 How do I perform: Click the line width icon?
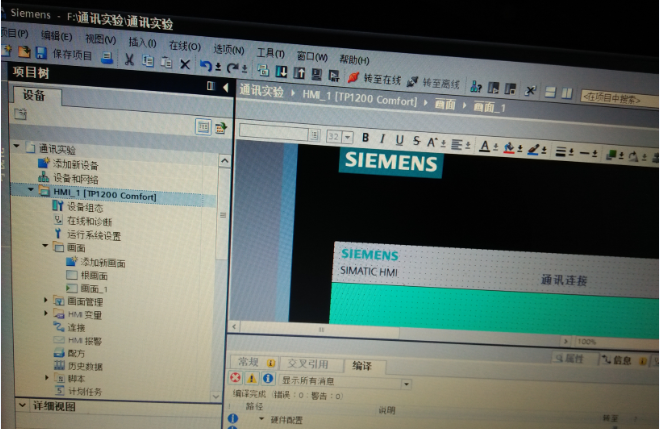(x=560, y=152)
